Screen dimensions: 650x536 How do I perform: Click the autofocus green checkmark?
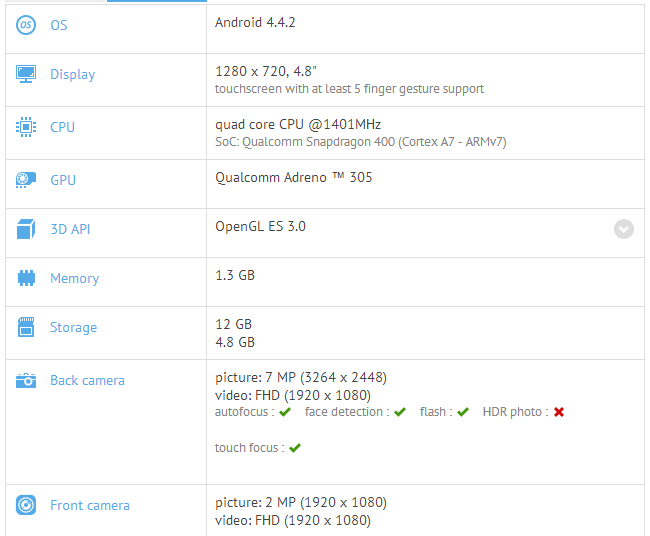(285, 412)
